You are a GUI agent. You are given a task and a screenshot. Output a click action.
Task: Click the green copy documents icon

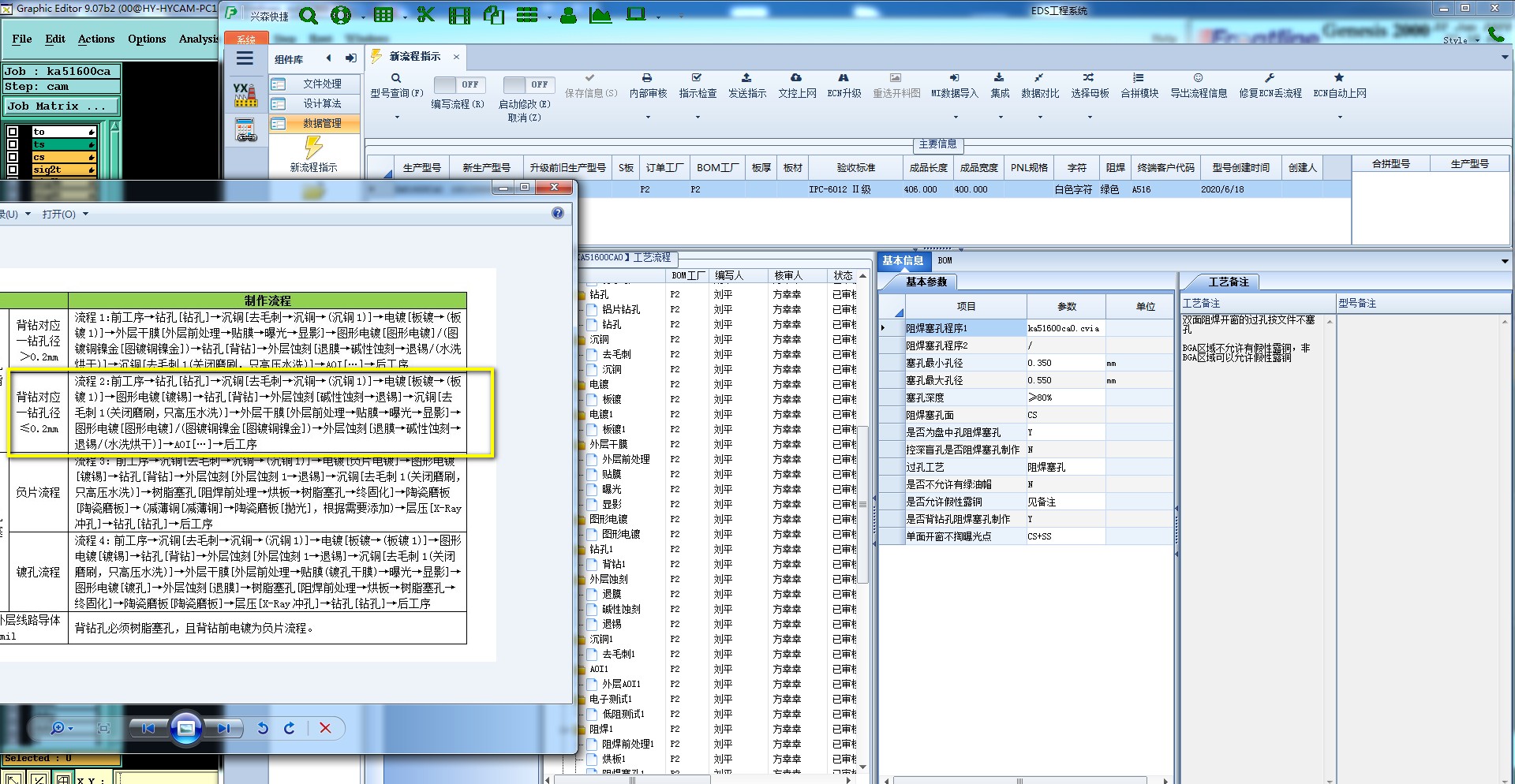(x=494, y=15)
